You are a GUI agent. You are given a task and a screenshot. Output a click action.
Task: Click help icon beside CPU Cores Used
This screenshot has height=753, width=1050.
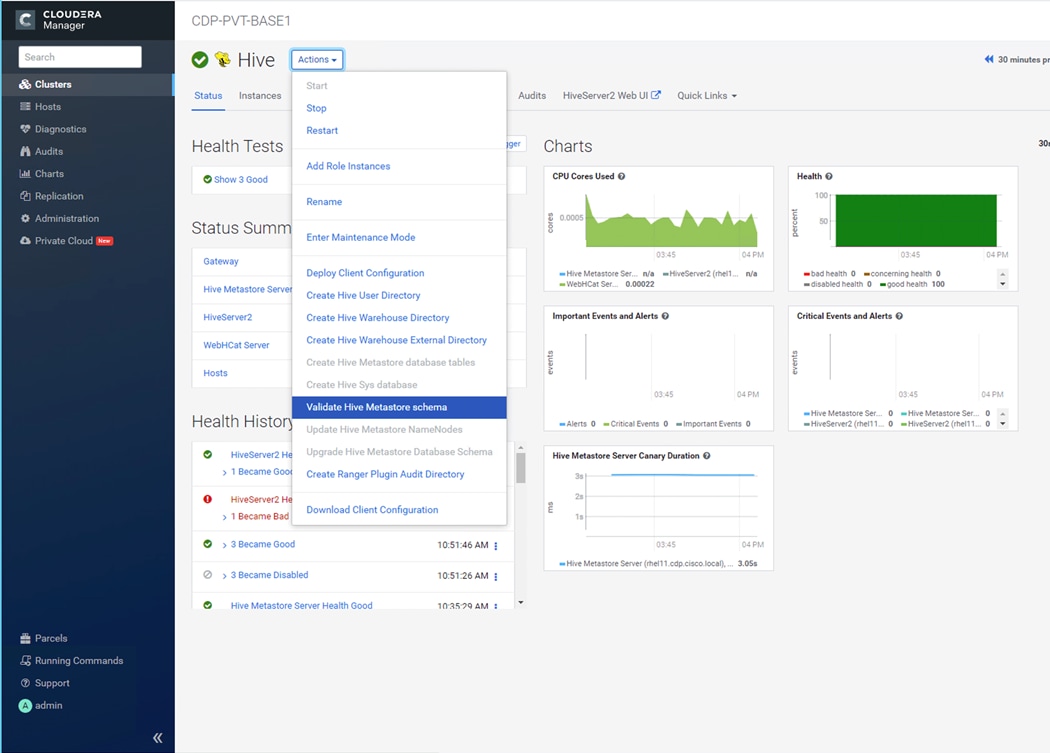click(621, 176)
